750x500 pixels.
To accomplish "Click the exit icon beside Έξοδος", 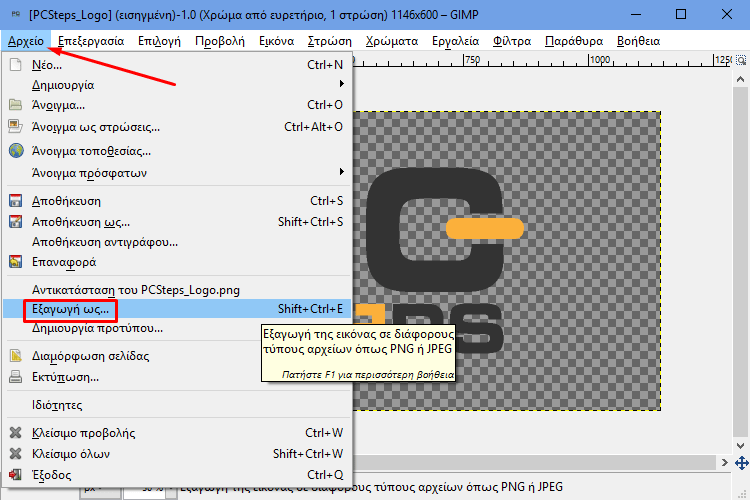I will [x=15, y=475].
